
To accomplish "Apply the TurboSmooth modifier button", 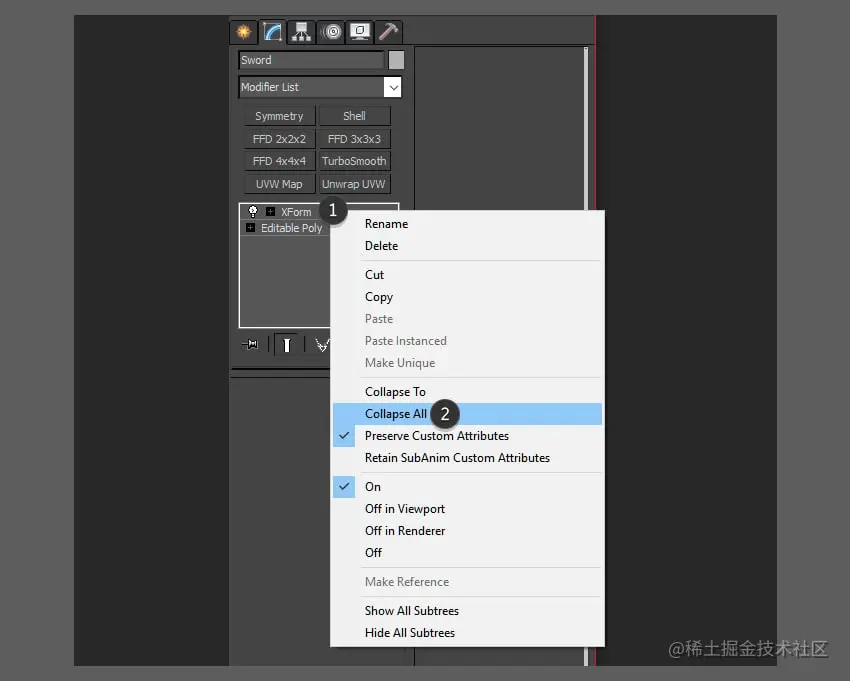I will point(354,160).
